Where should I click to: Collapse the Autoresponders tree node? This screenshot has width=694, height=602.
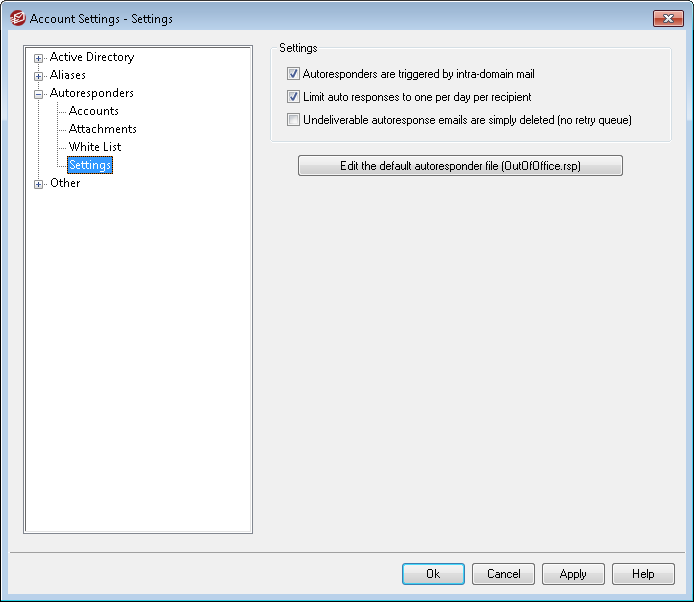pos(39,94)
